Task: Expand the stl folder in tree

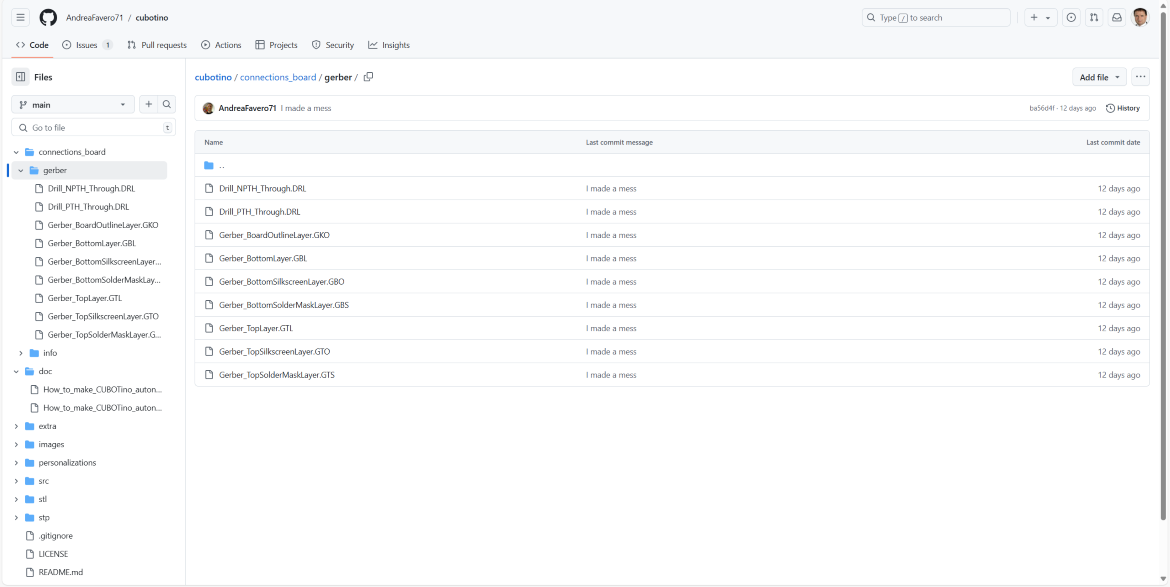Action: click(x=16, y=500)
